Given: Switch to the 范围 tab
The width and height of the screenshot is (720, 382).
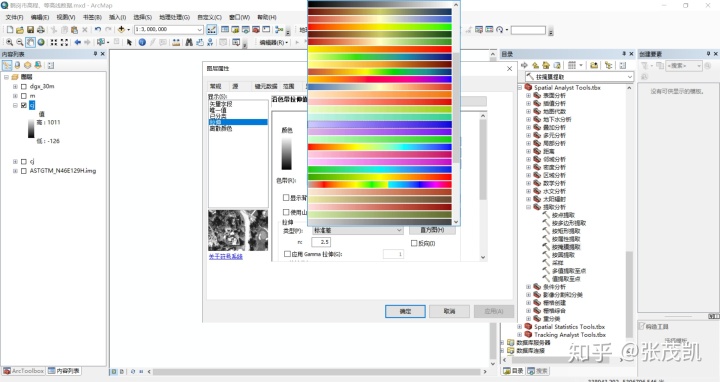Looking at the screenshot, I should click(289, 86).
